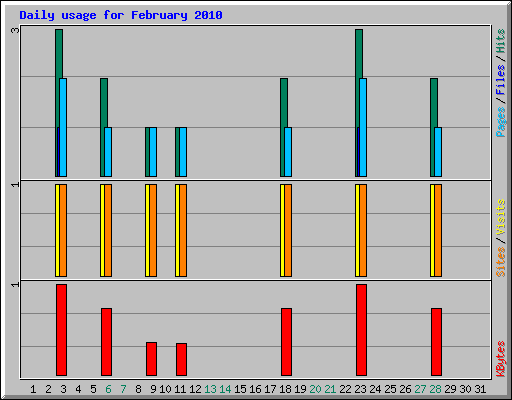This screenshot has height=400, width=512.
Task: Click the red KBytes bar for day 18
Action: pos(286,342)
